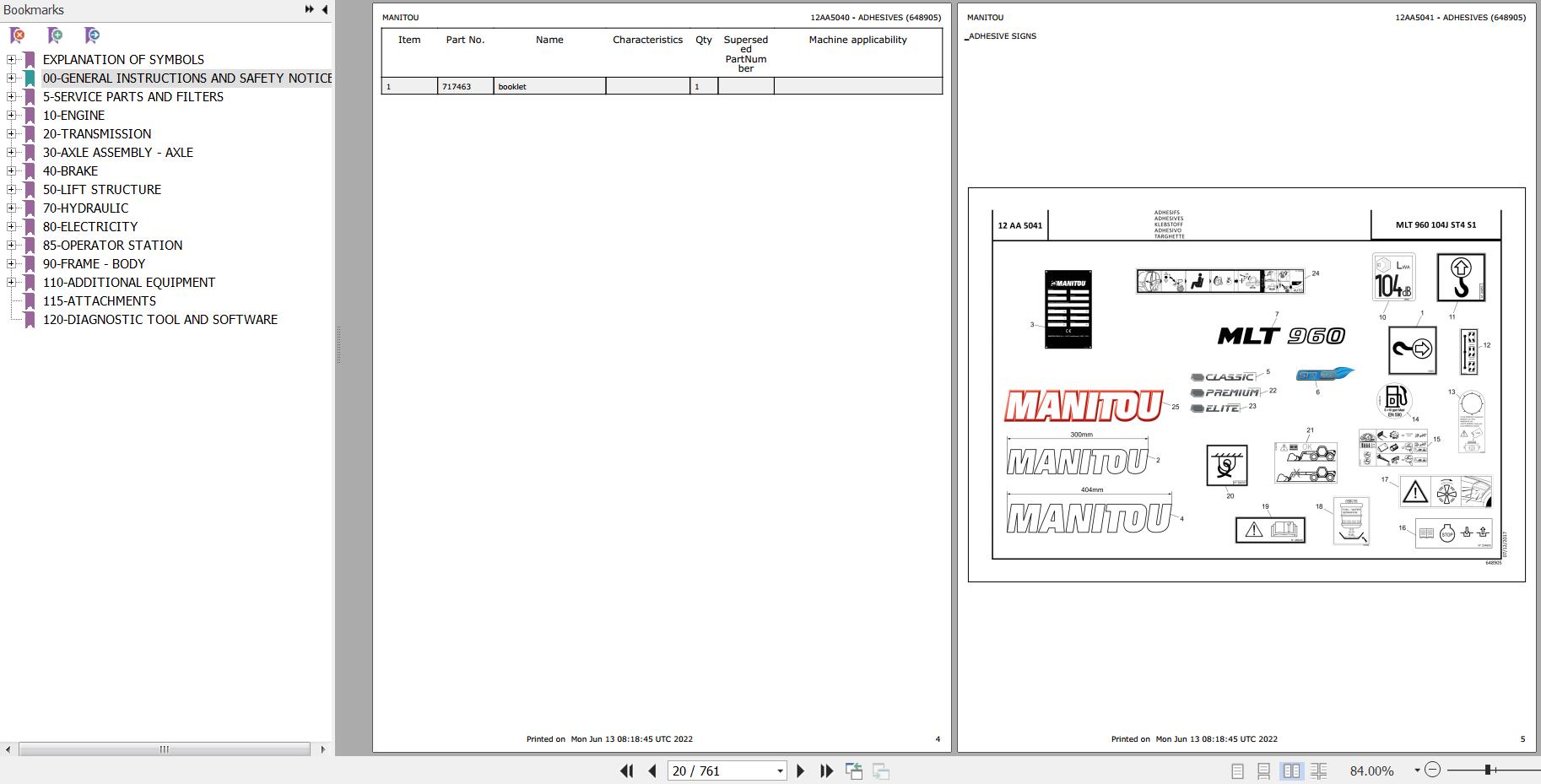The height and width of the screenshot is (784, 1541).
Task: Adjust the zoom slider handle
Action: 1488,770
